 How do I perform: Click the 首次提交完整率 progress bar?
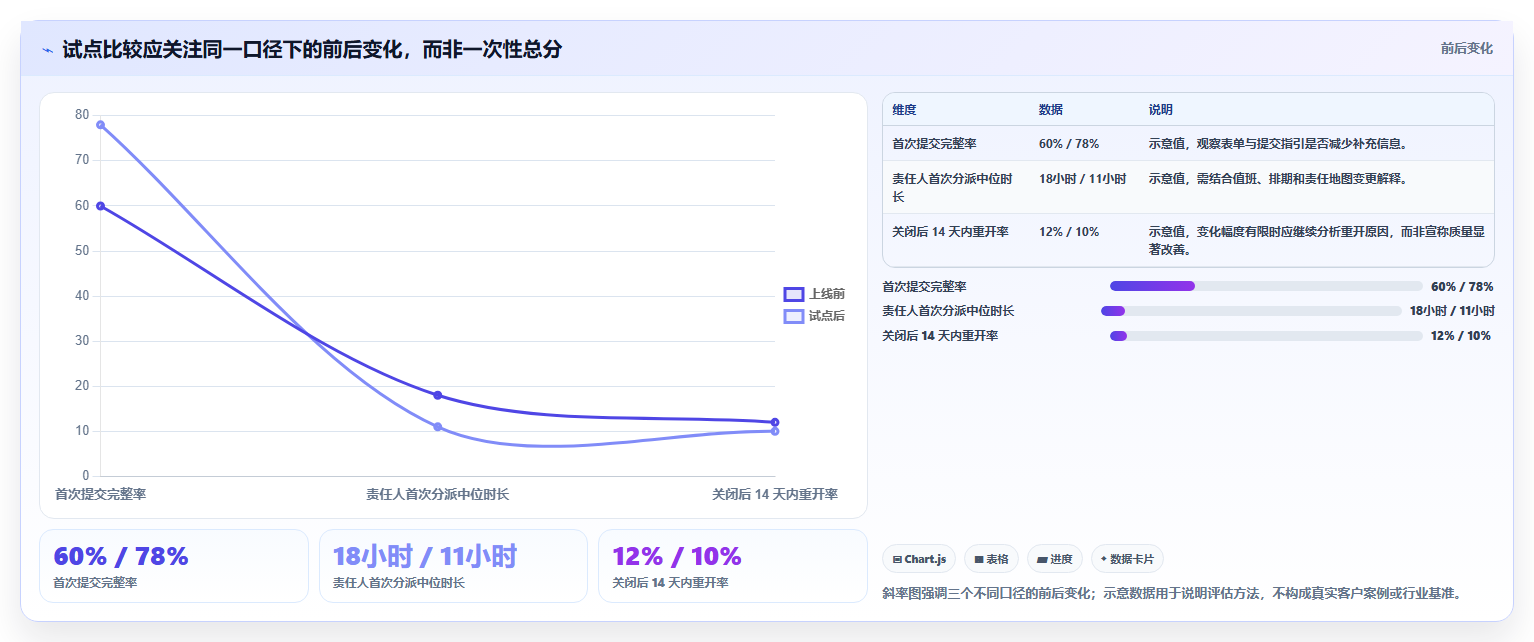click(1266, 286)
